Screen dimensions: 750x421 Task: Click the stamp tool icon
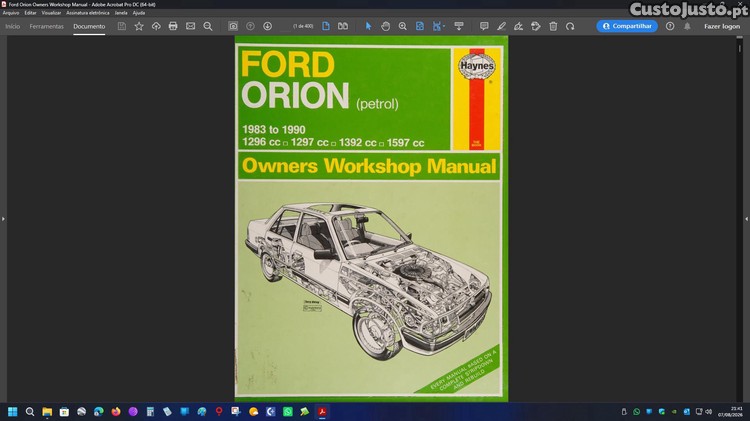536,26
